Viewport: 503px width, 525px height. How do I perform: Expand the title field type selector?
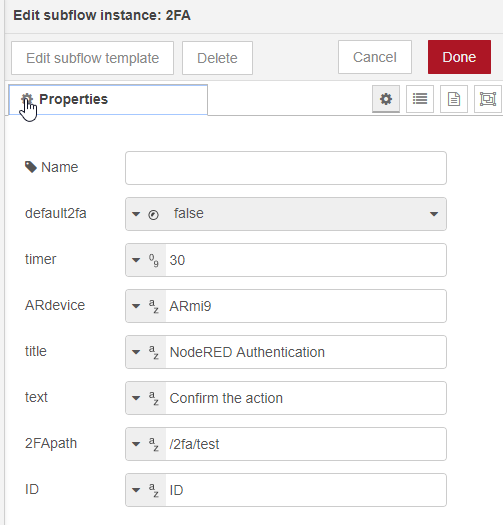click(136, 352)
